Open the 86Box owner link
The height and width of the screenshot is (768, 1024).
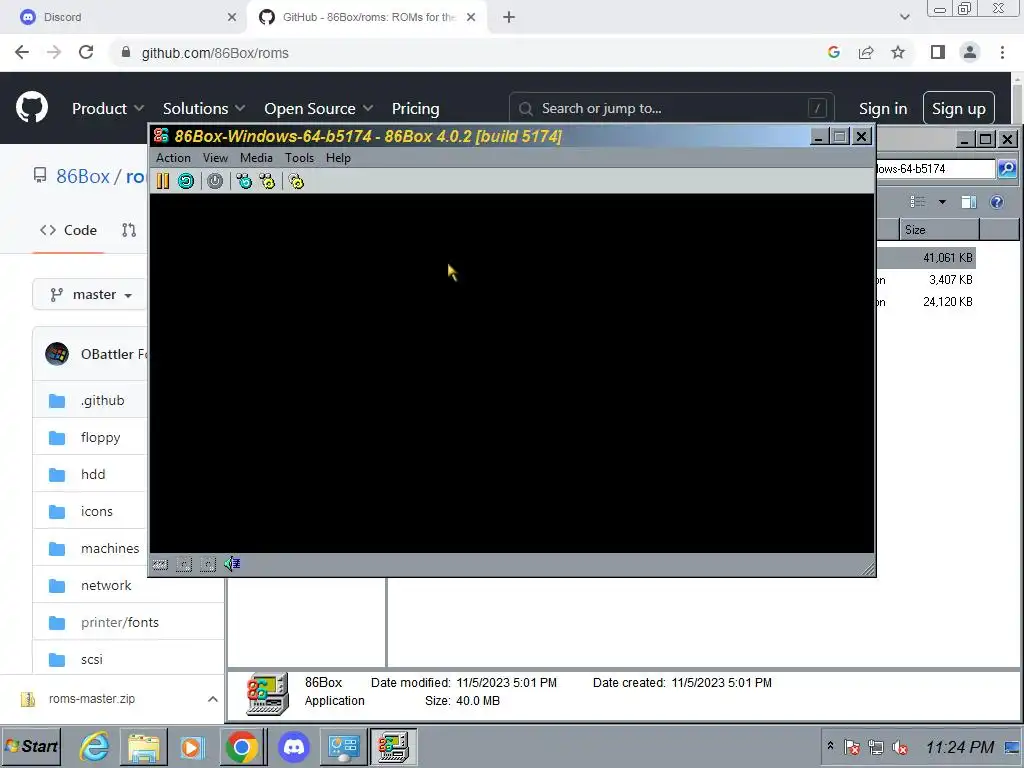pyautogui.click(x=83, y=176)
